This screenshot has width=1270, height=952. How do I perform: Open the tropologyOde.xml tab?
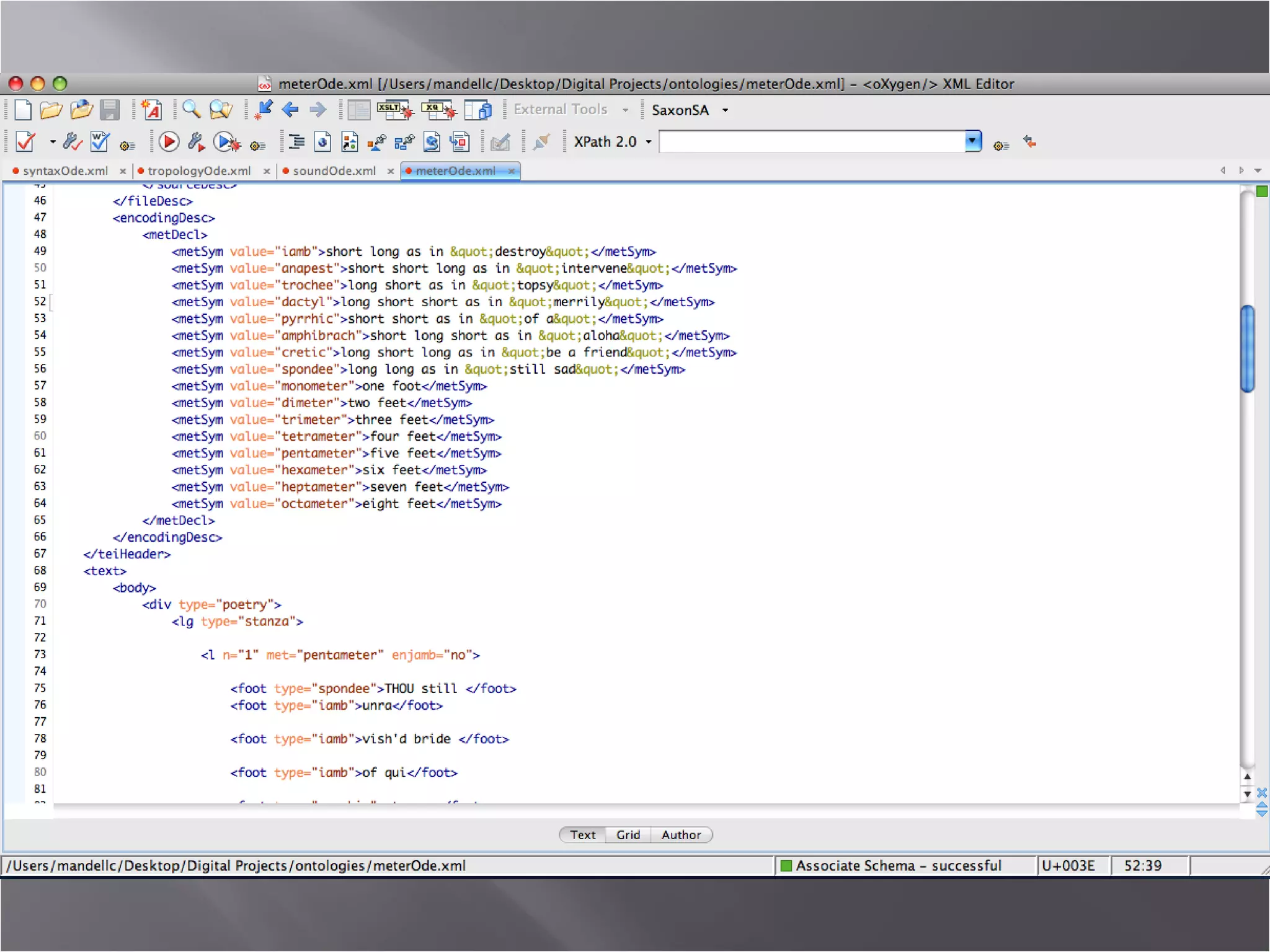tap(199, 171)
